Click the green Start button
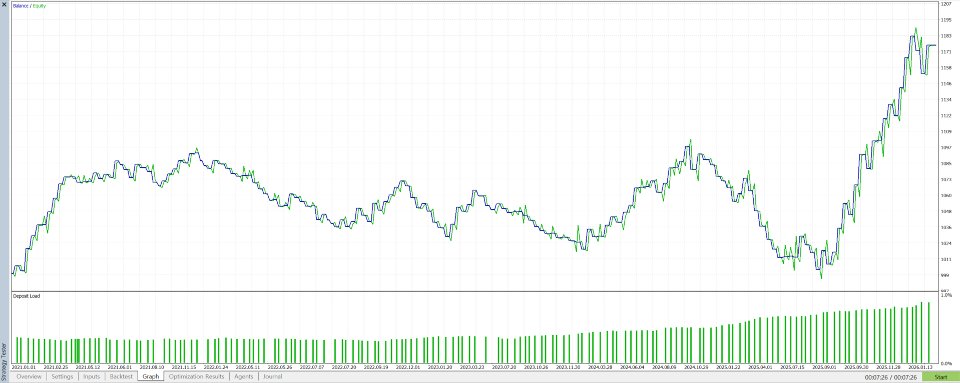960x383 pixels. (940, 377)
